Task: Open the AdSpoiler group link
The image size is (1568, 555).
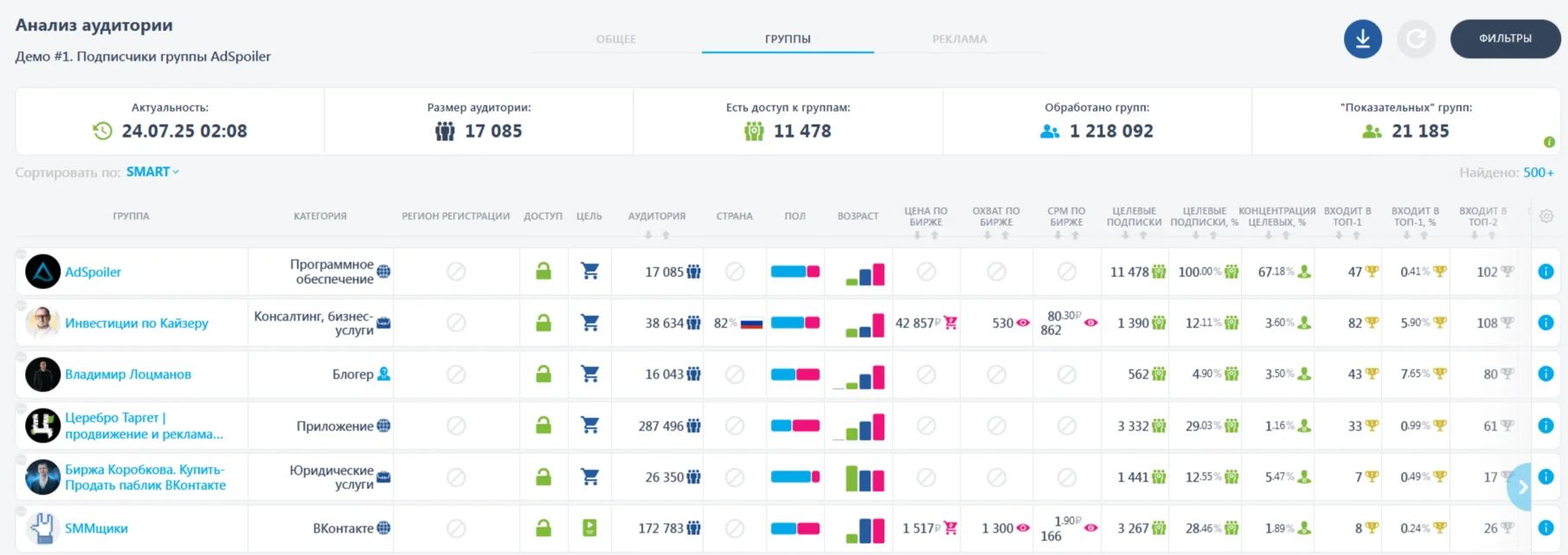Action: 93,272
